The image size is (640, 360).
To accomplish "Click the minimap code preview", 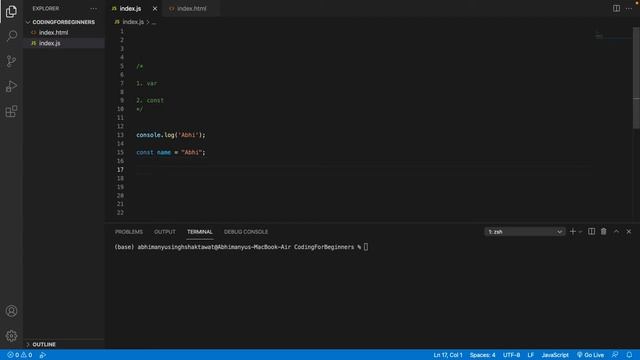I will 599,36.
